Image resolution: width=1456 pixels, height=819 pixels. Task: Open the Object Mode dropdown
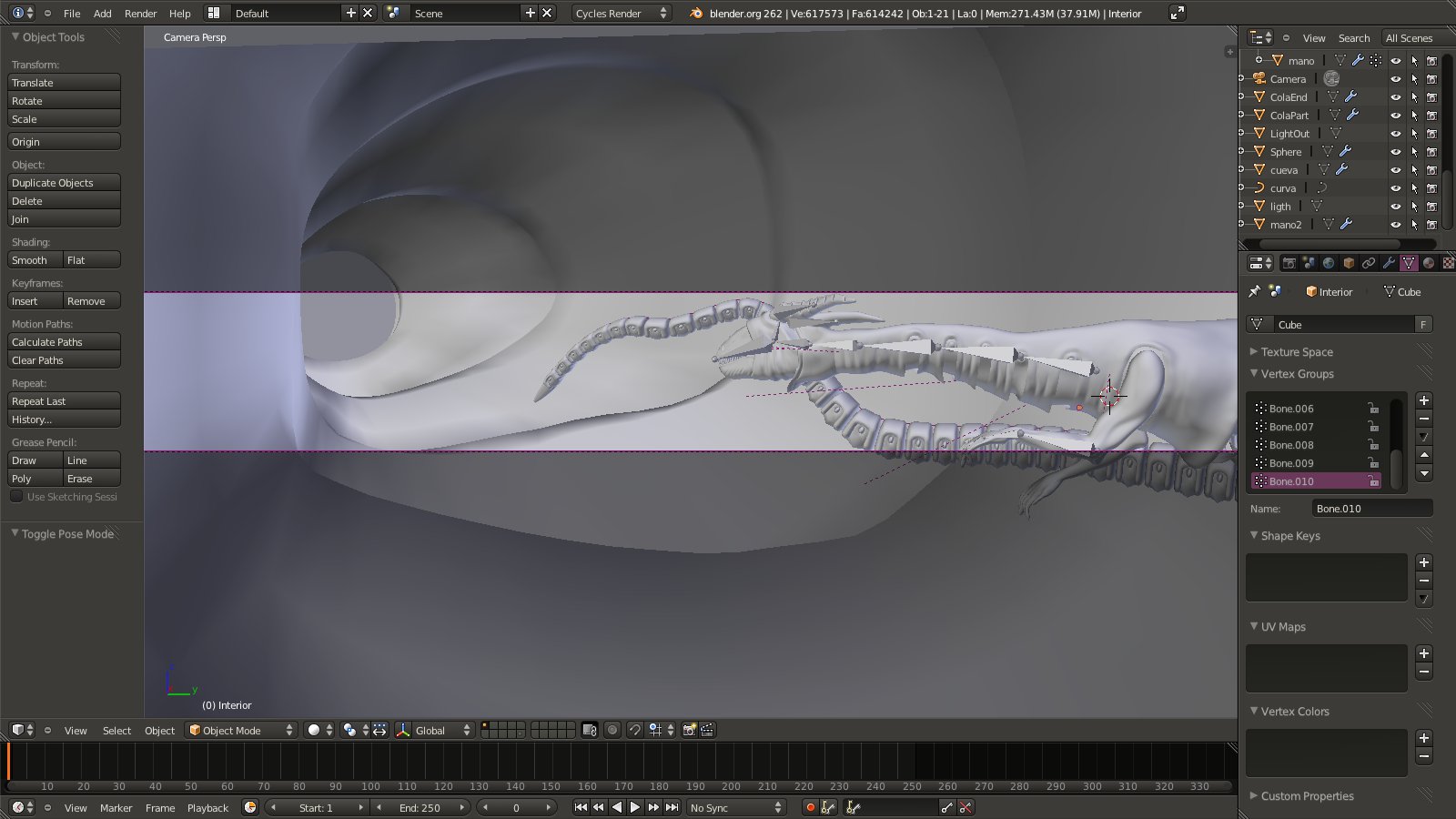coord(241,730)
